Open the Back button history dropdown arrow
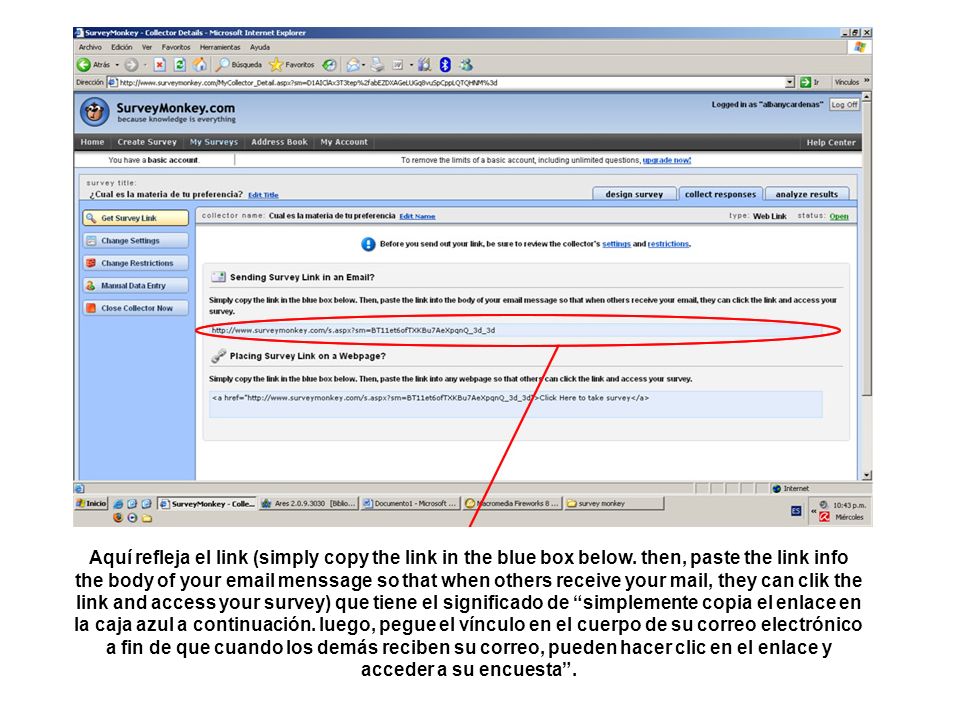Viewport: 960px width, 720px height. (x=117, y=64)
